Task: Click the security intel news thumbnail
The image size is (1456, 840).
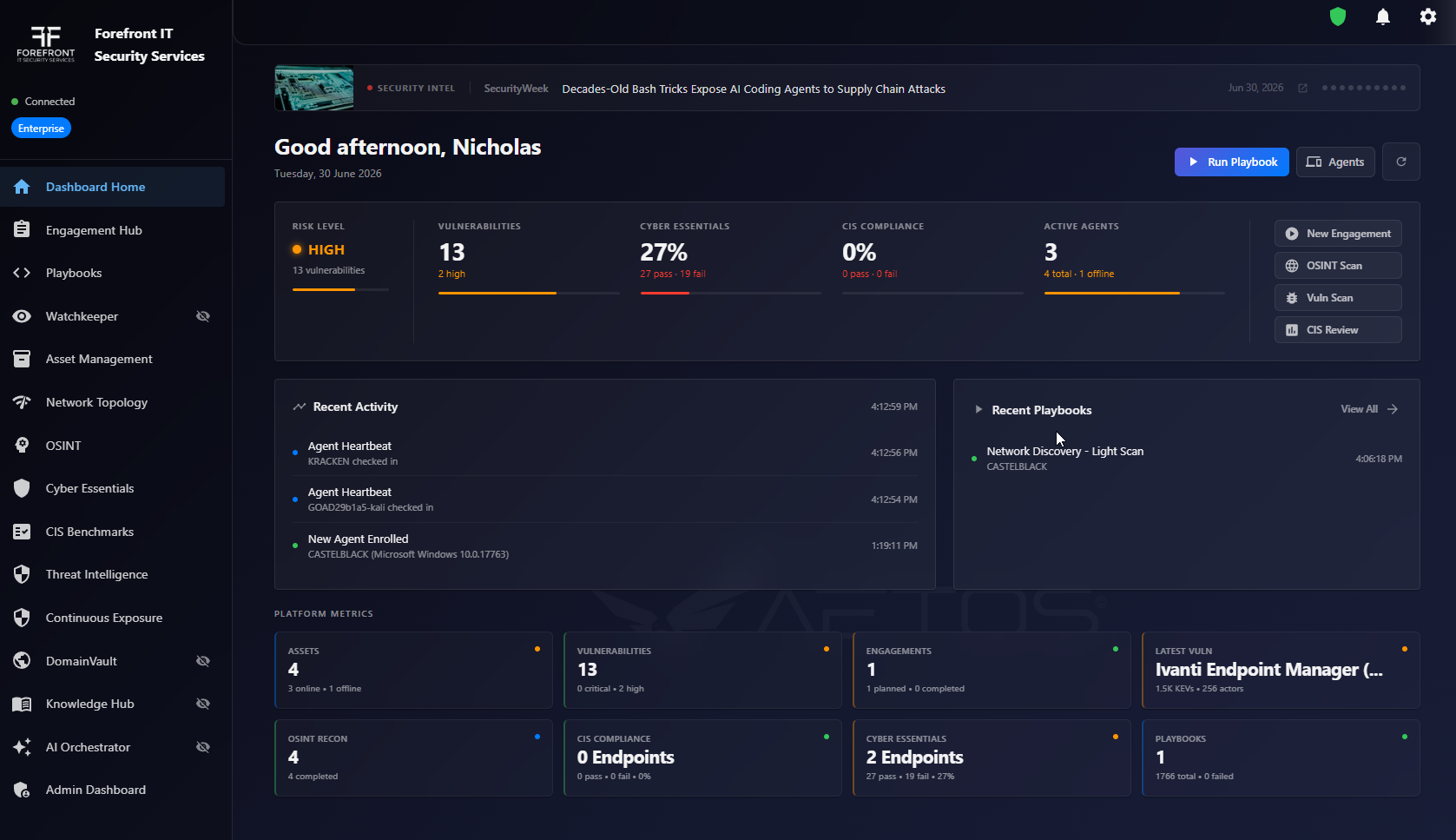Action: tap(314, 88)
